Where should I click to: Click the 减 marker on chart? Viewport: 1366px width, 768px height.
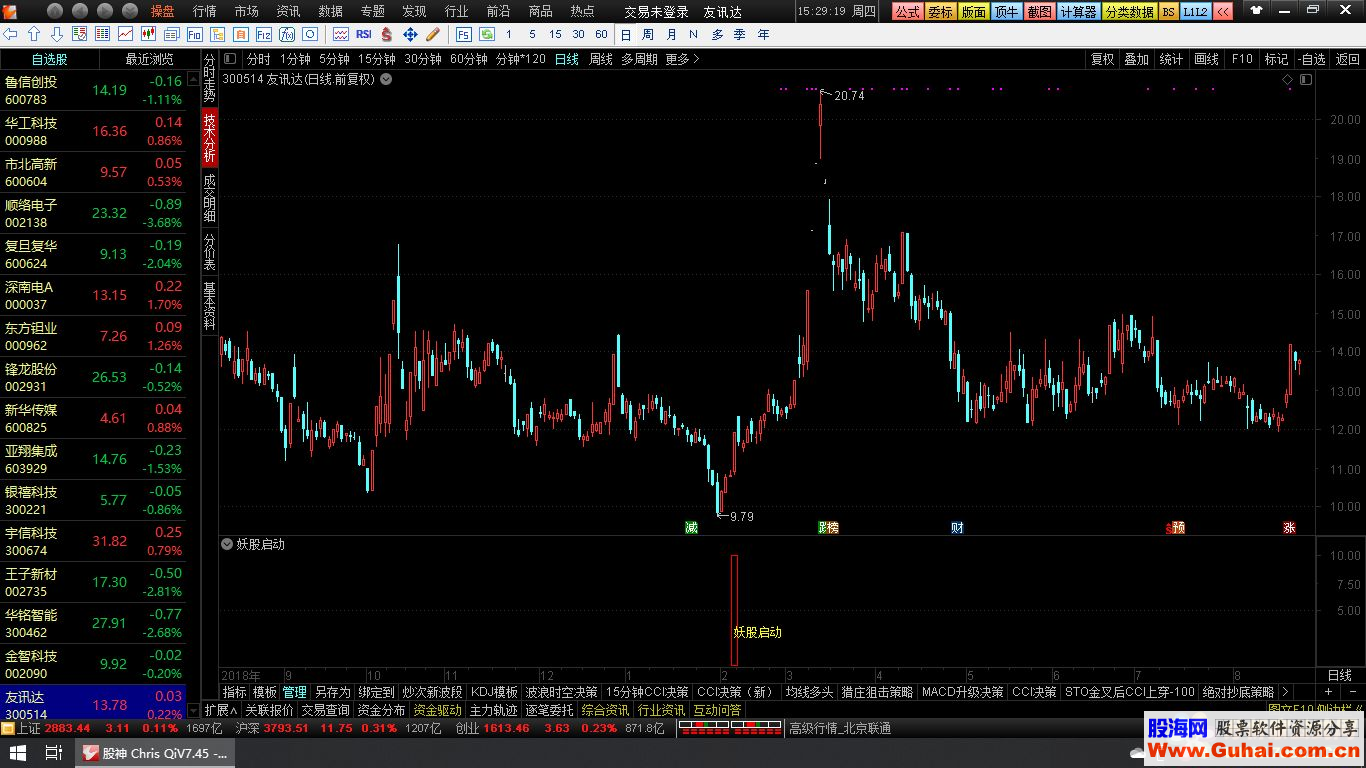pyautogui.click(x=691, y=527)
